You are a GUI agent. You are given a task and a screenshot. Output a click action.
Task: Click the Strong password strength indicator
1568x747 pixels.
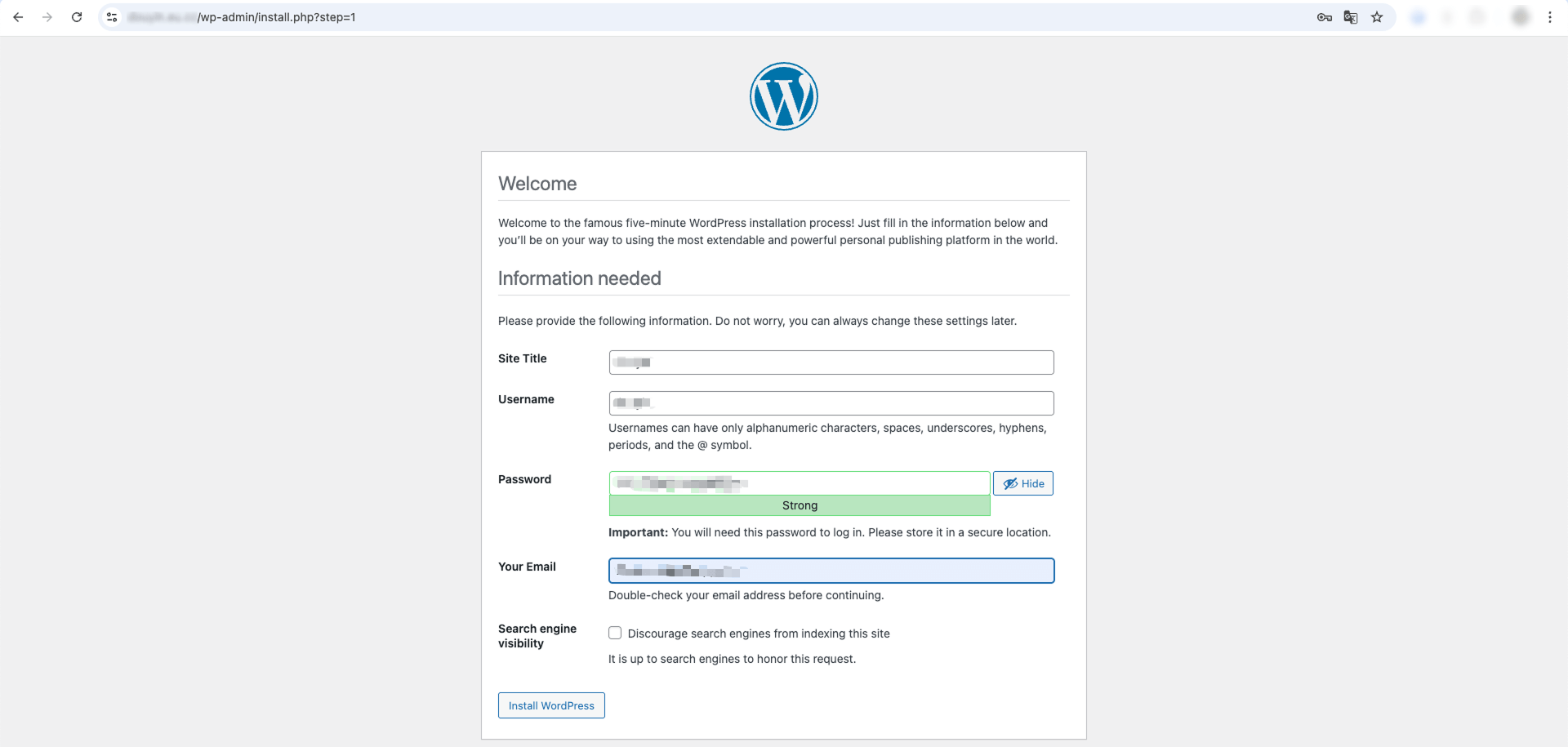(800, 505)
